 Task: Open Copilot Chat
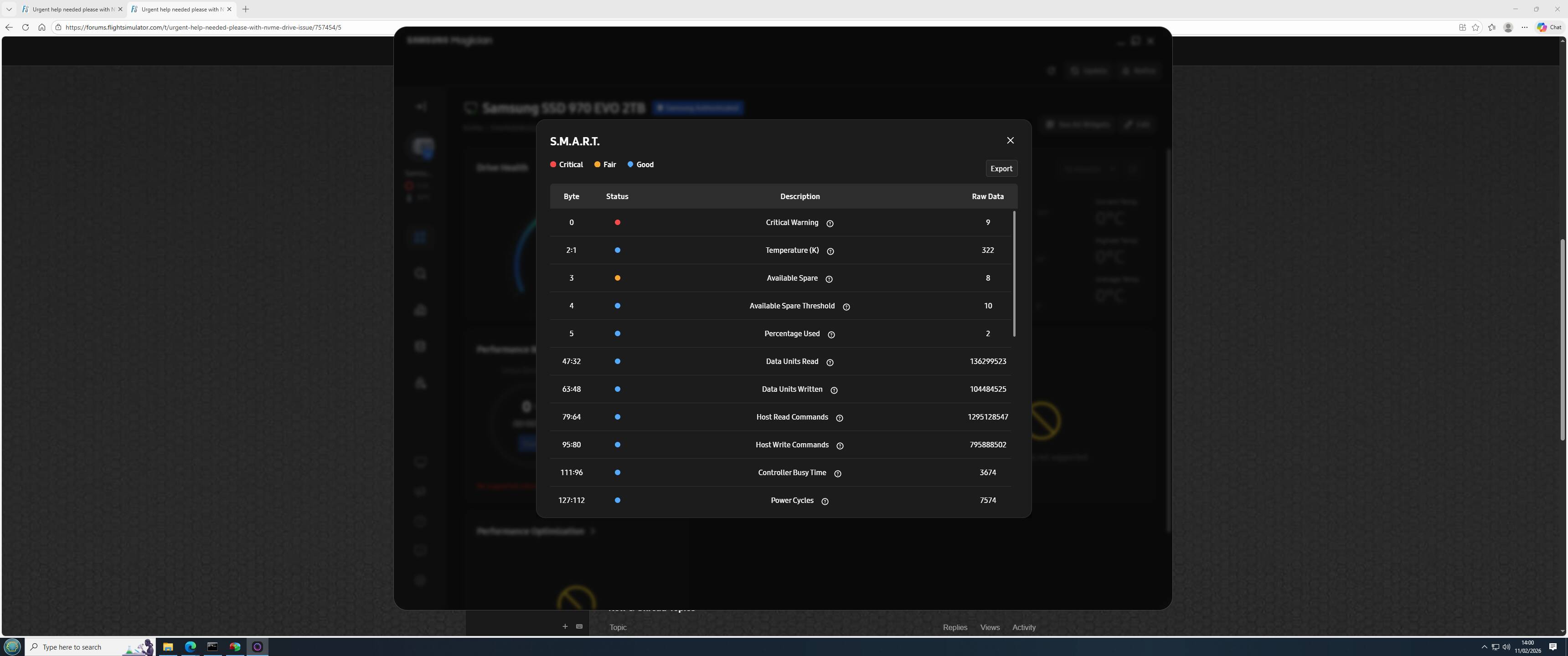(1549, 27)
